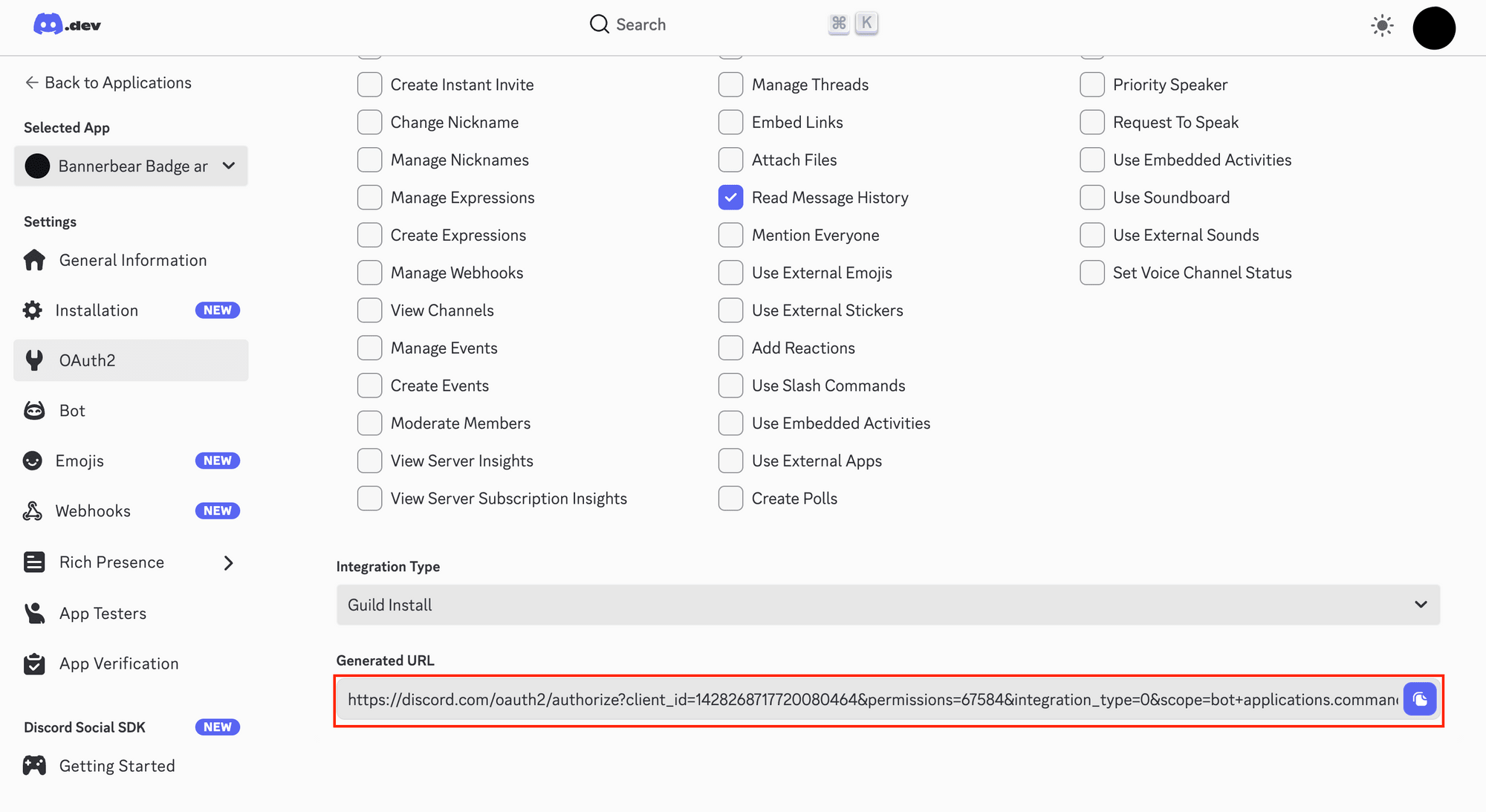Click the Webhooks icon in sidebar
The height and width of the screenshot is (812, 1486).
pyautogui.click(x=33, y=511)
